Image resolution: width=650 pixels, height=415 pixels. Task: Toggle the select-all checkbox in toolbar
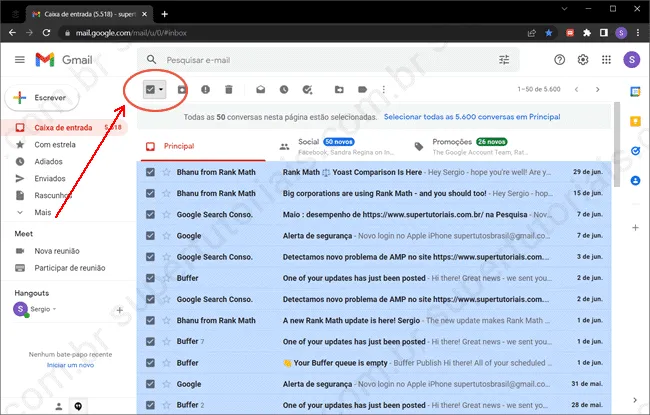click(150, 89)
